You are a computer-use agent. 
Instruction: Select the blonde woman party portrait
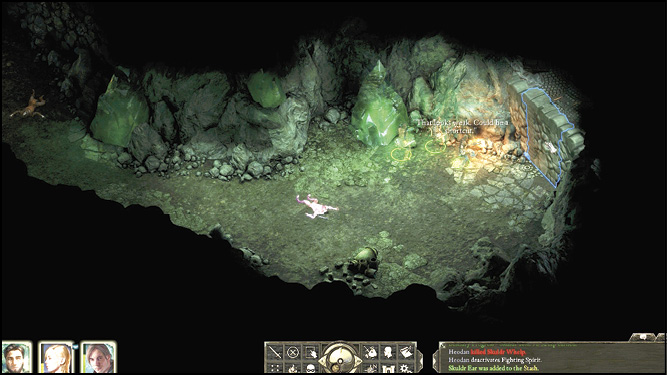click(56, 358)
